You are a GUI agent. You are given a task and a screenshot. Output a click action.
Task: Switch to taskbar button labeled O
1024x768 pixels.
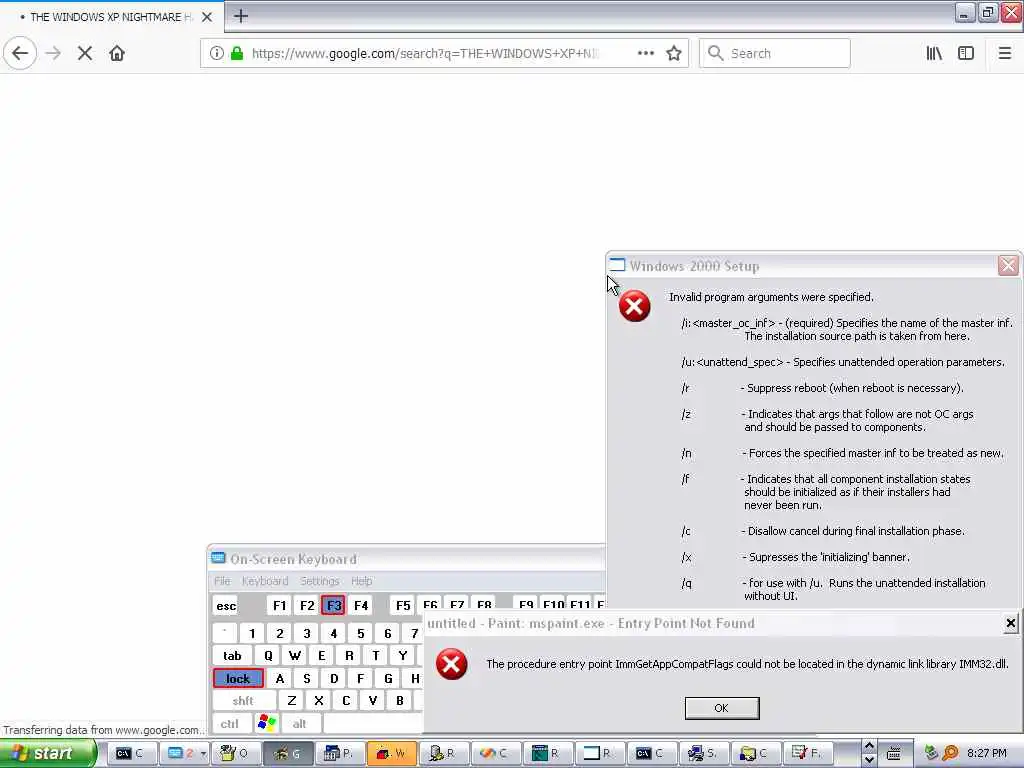235,754
